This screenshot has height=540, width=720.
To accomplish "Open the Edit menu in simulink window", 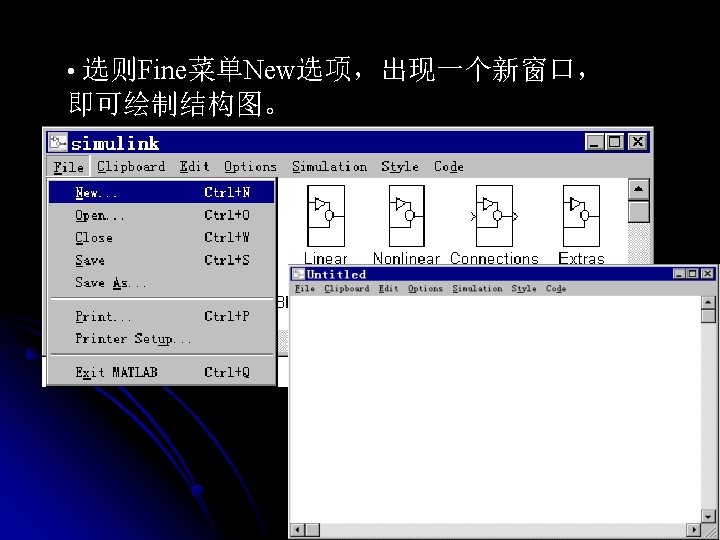I will 195,166.
